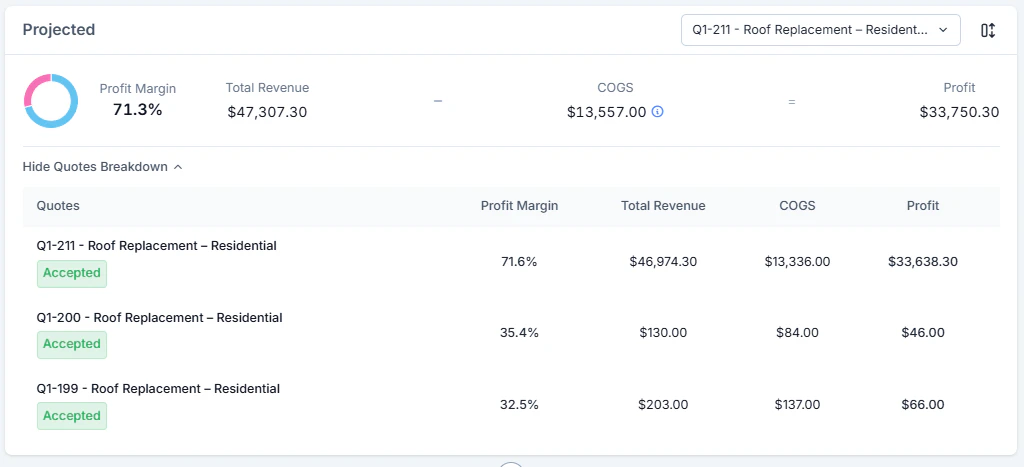Click the COGS info icon
The image size is (1024, 467).
[658, 112]
